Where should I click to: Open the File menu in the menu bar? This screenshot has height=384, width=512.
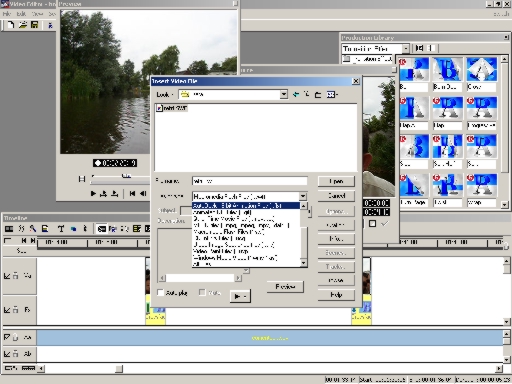(x=7, y=14)
